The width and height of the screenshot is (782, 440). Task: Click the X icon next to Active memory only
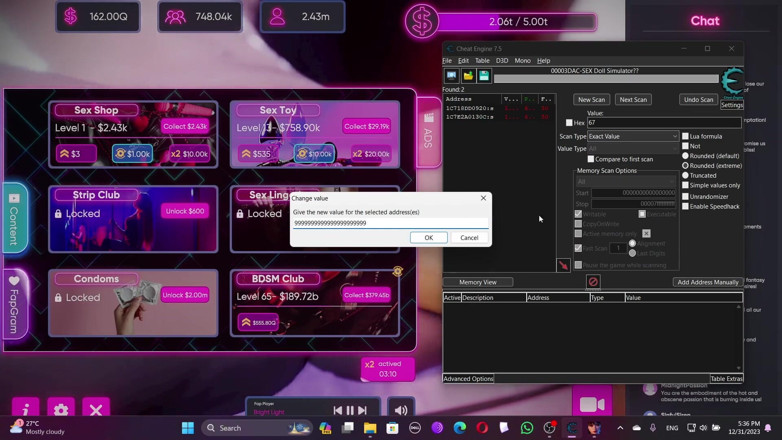point(646,233)
